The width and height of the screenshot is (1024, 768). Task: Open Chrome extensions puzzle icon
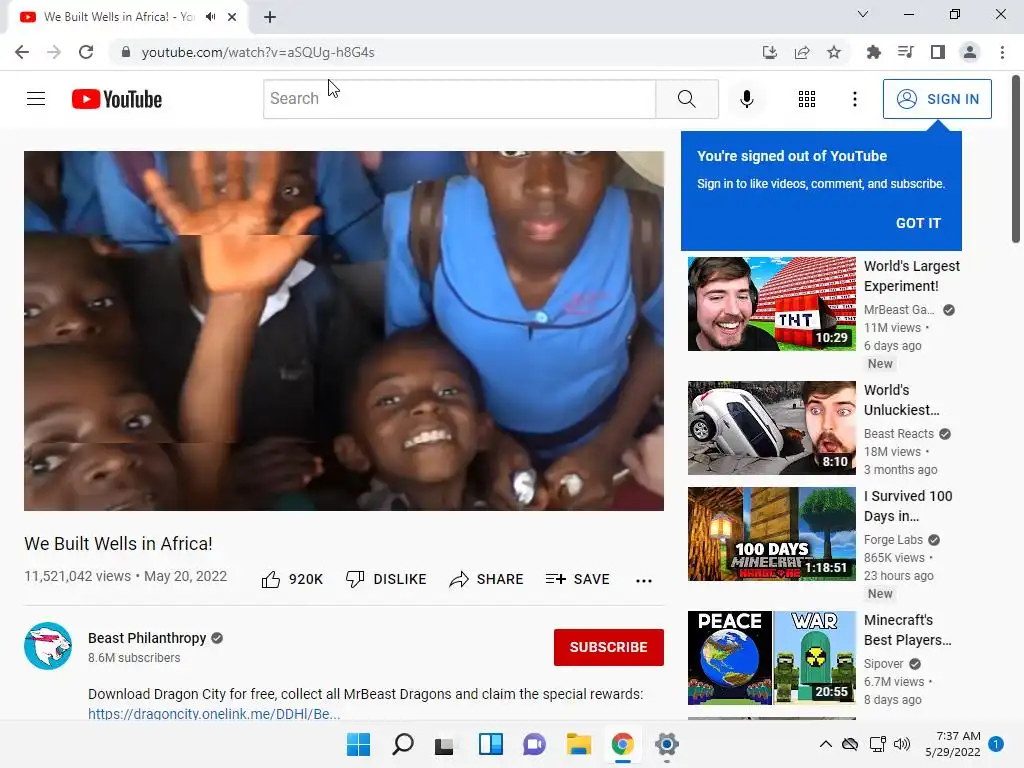[x=873, y=52]
